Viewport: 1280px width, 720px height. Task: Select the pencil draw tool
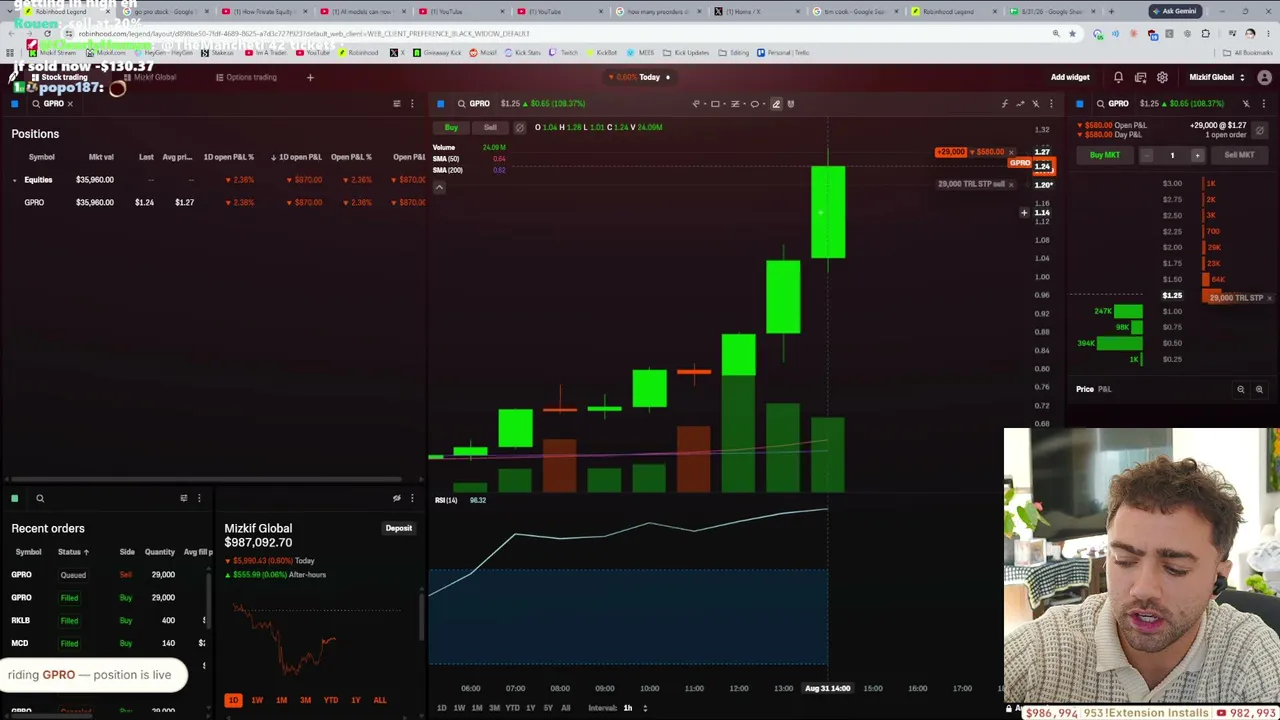[776, 103]
